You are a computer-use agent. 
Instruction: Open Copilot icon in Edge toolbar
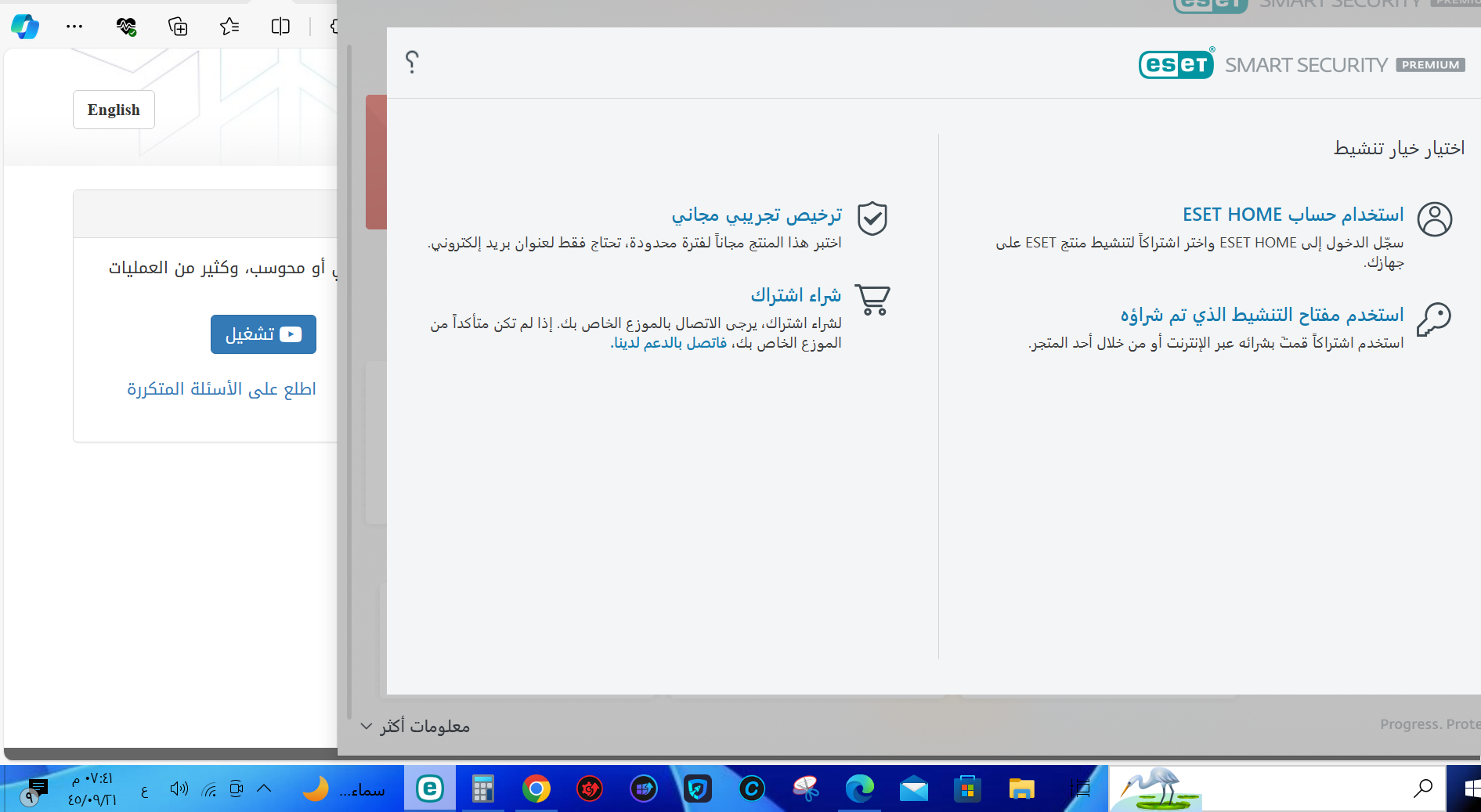pyautogui.click(x=25, y=27)
